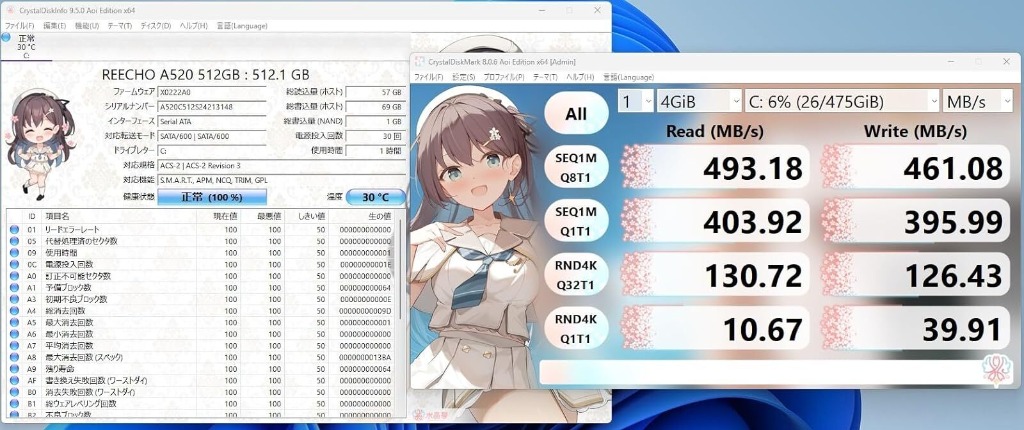Open the test count dropdown showing 1
Viewport: 1024px width, 430px height.
(x=636, y=101)
